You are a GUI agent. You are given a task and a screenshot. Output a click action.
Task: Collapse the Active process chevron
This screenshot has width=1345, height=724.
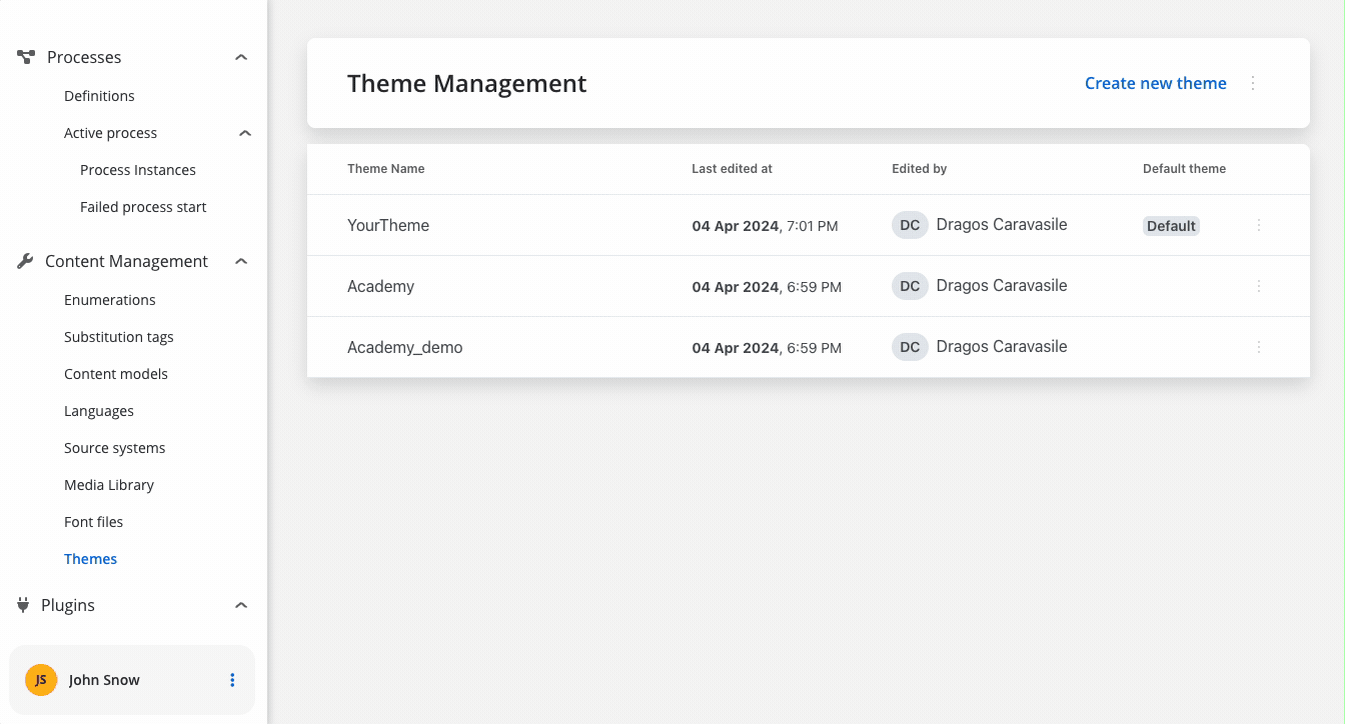245,133
